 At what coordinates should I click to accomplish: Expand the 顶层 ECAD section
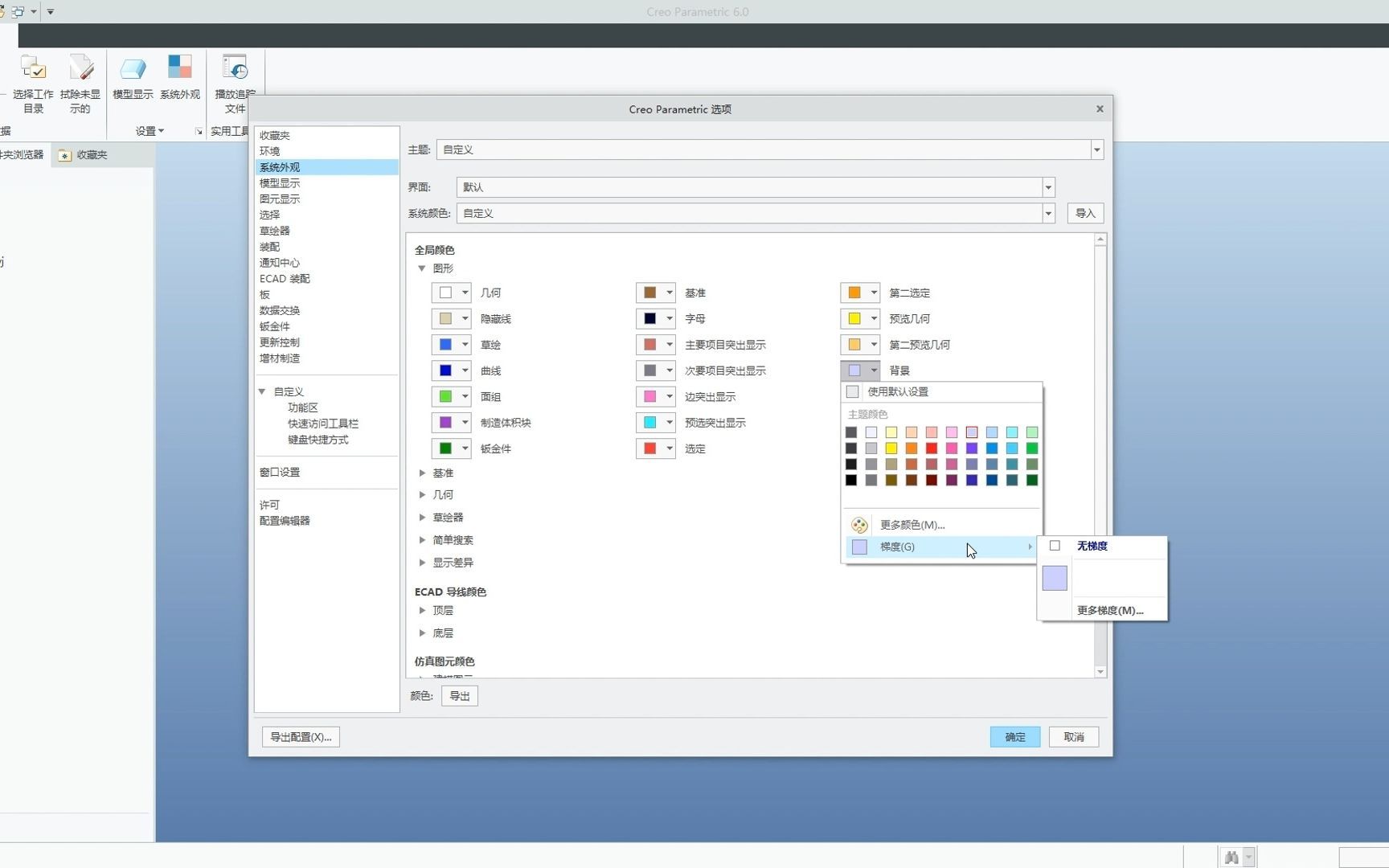[x=422, y=611]
